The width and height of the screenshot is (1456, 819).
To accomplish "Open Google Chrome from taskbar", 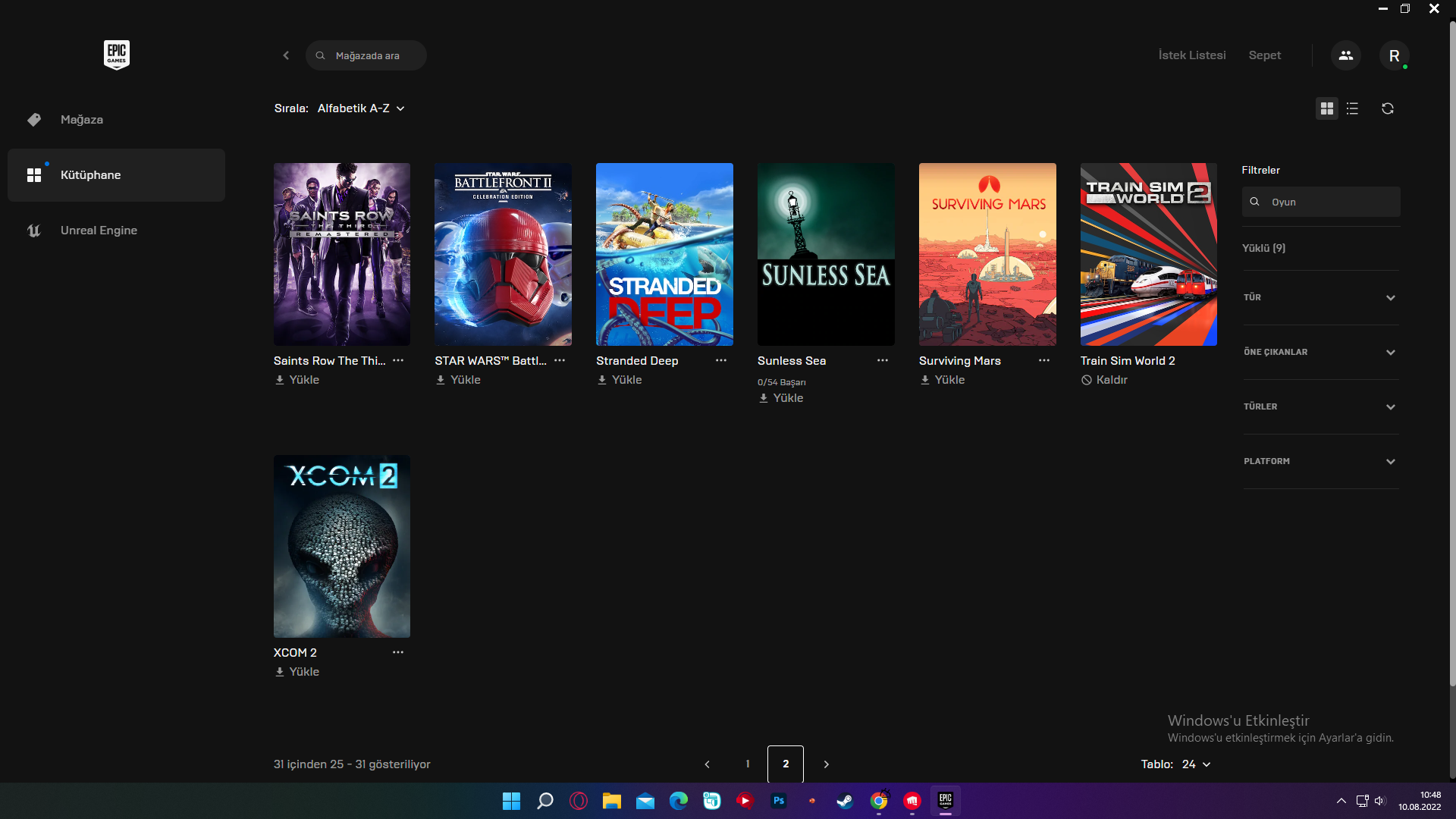I will (x=879, y=801).
